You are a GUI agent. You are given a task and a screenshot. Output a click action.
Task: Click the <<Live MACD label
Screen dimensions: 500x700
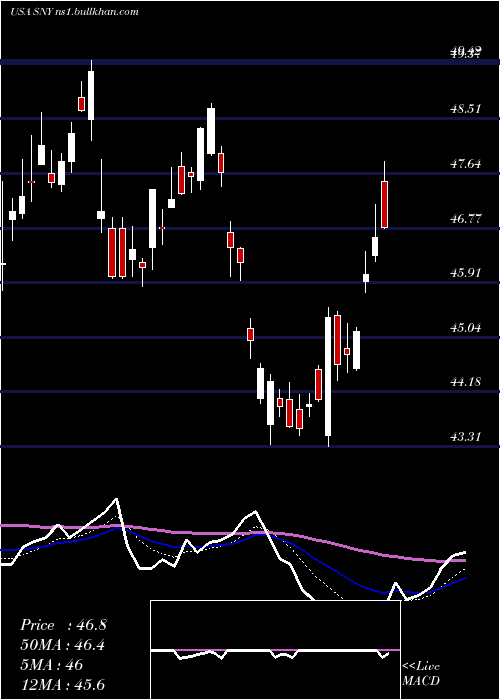pyautogui.click(x=421, y=673)
